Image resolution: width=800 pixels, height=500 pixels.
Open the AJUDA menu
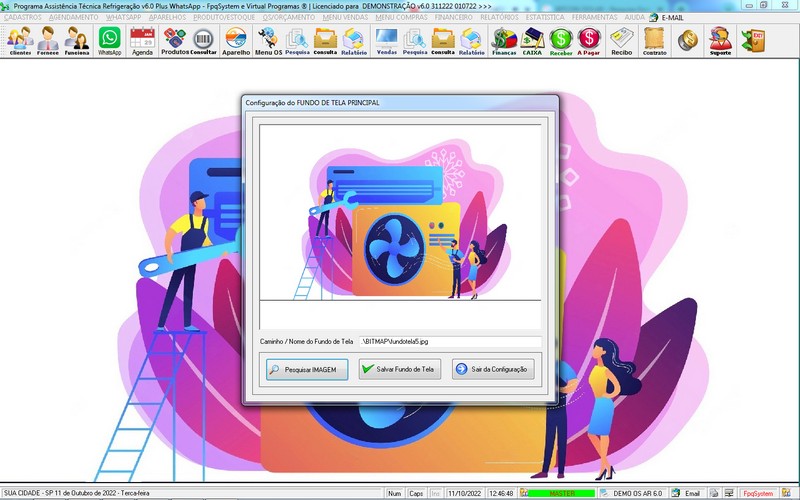(x=635, y=17)
